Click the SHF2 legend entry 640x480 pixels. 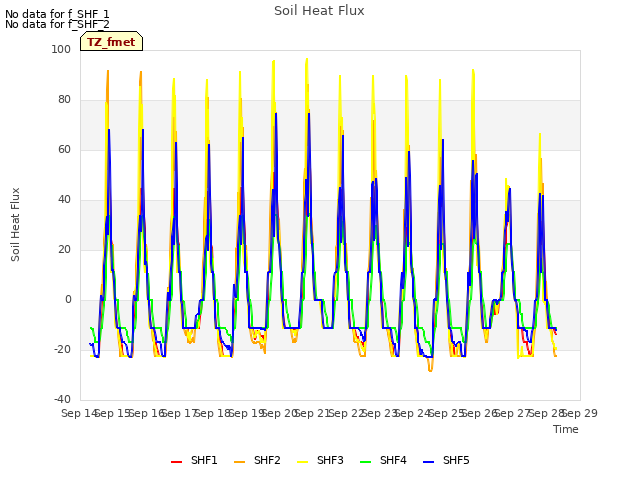[x=257, y=460]
